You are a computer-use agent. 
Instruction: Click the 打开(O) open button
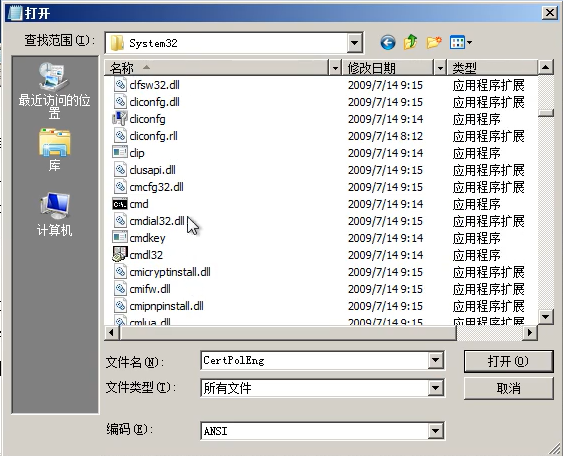[508, 361]
